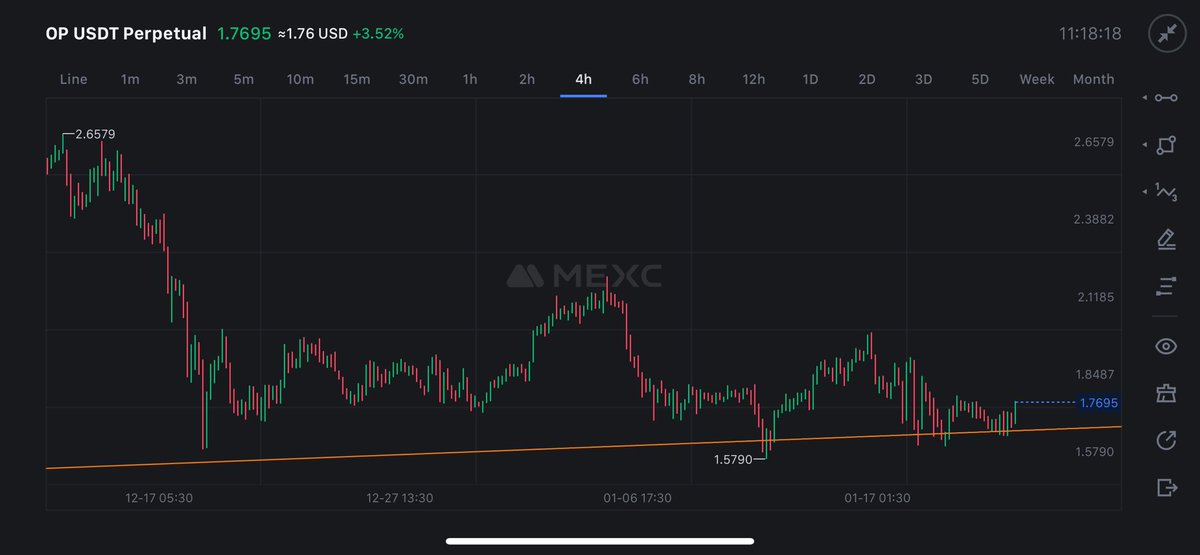
Task: Click the OP USDT Perpetual pair title
Action: point(126,33)
